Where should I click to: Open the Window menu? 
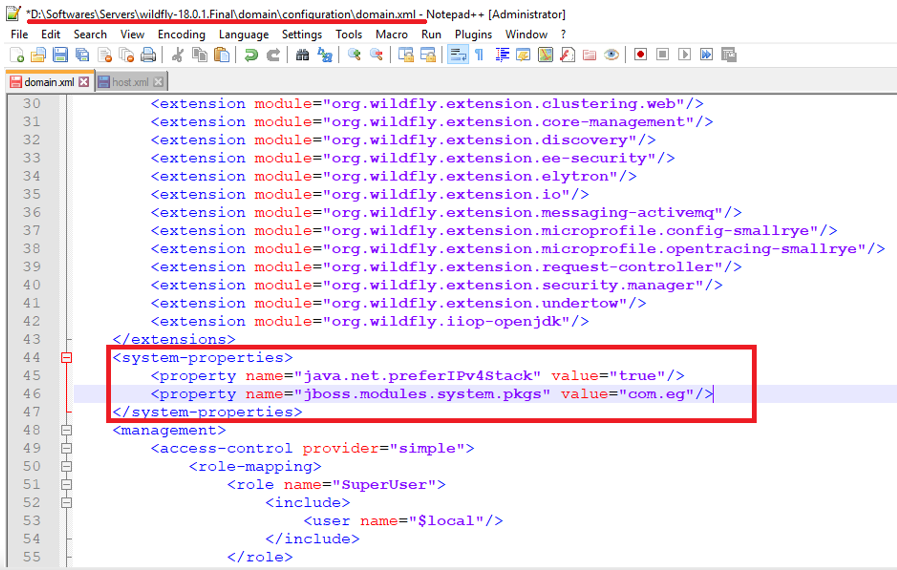(526, 34)
